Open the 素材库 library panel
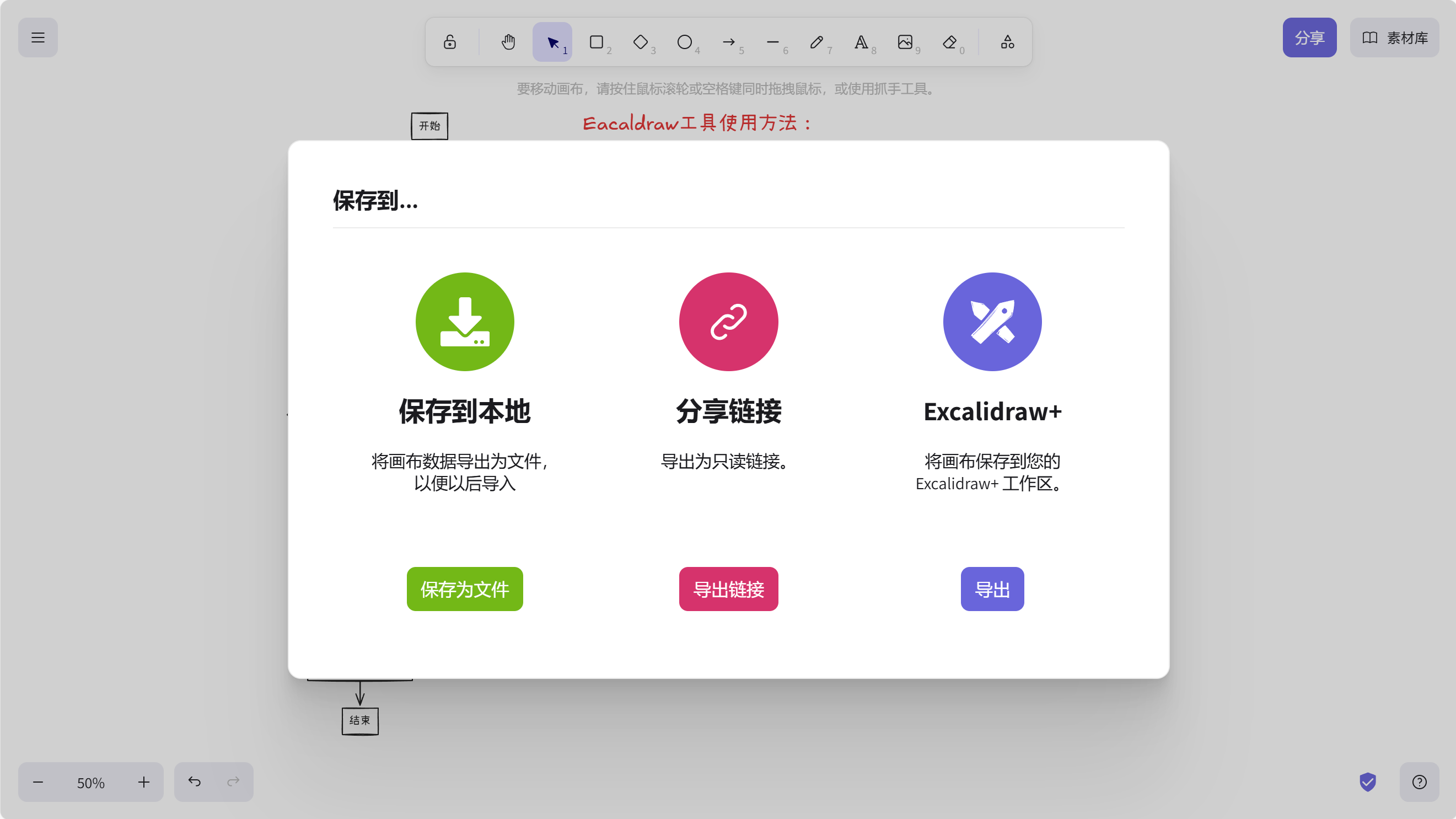This screenshot has height=819, width=1456. coord(1394,38)
